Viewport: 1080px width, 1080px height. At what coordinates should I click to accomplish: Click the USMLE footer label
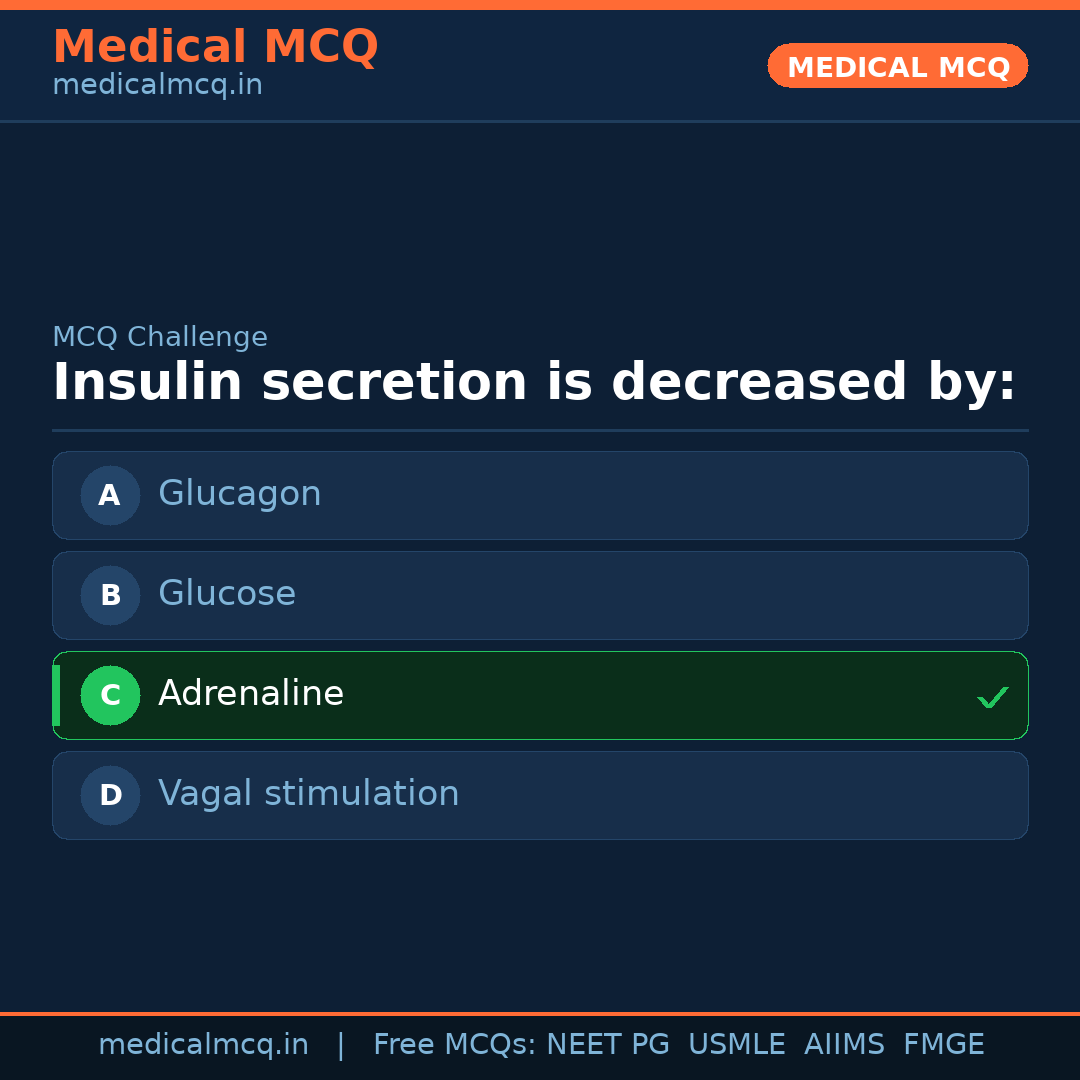[x=736, y=1045]
